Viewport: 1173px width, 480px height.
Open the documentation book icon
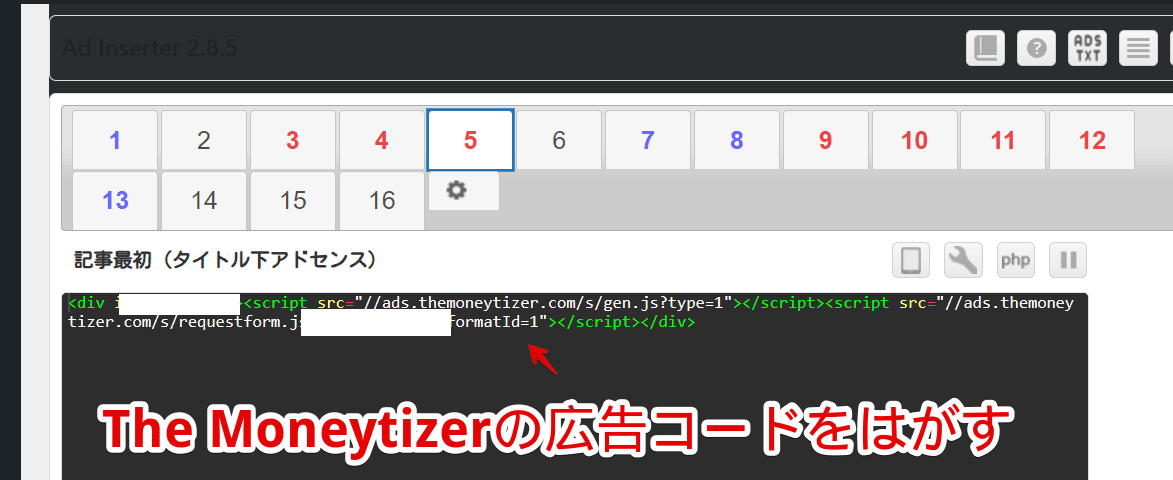(985, 49)
